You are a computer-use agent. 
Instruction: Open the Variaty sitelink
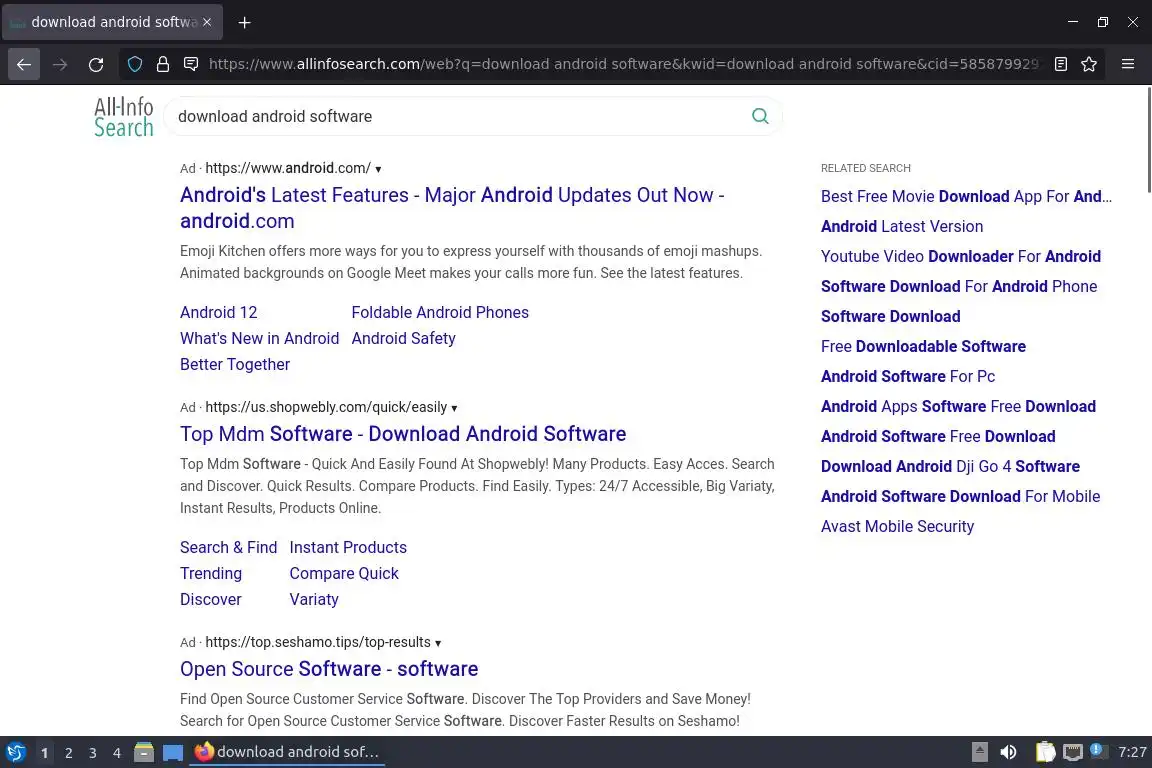click(x=314, y=600)
